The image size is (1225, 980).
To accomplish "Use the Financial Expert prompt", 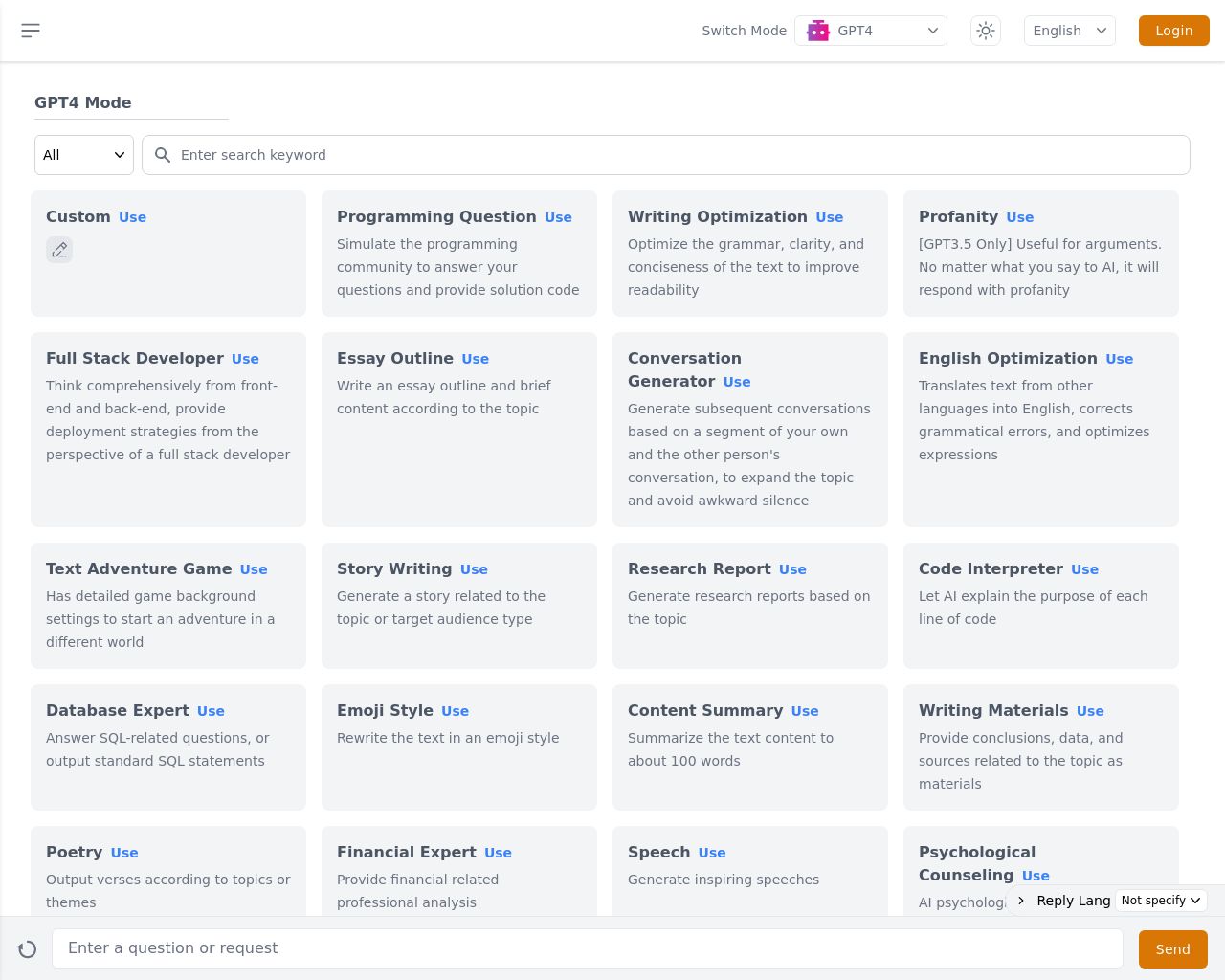I will pos(499,853).
